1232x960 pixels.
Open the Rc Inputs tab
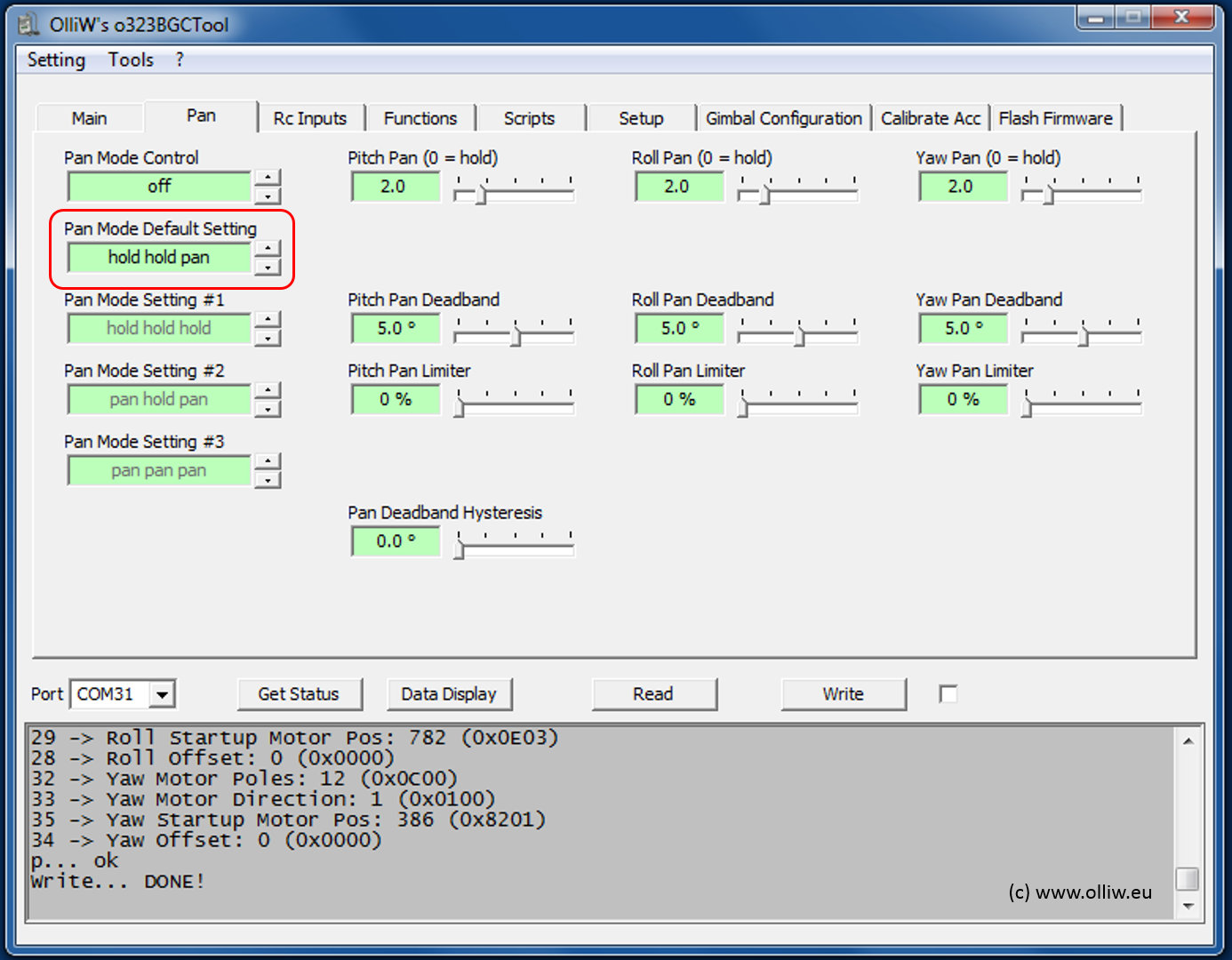click(x=309, y=118)
